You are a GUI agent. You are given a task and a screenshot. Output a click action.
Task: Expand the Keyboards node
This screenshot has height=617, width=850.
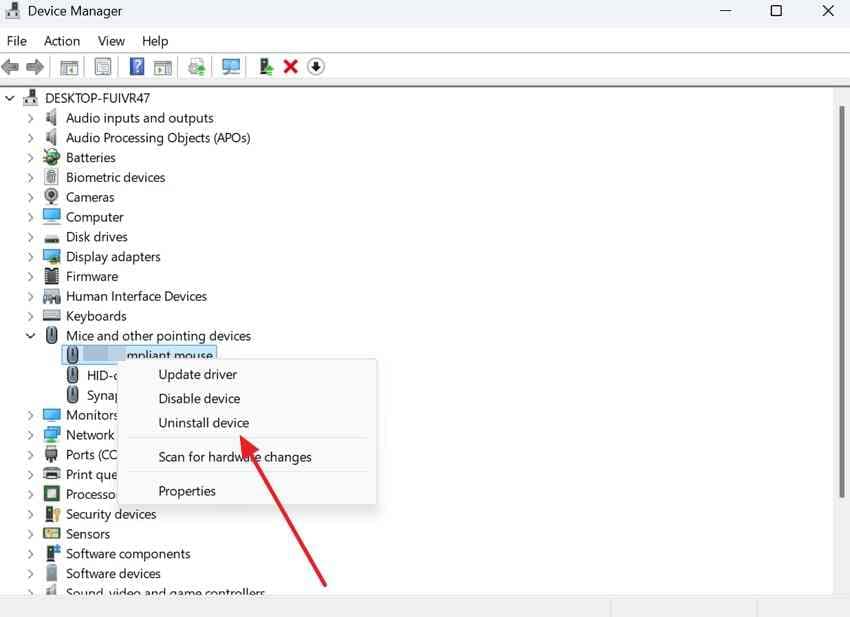(30, 316)
